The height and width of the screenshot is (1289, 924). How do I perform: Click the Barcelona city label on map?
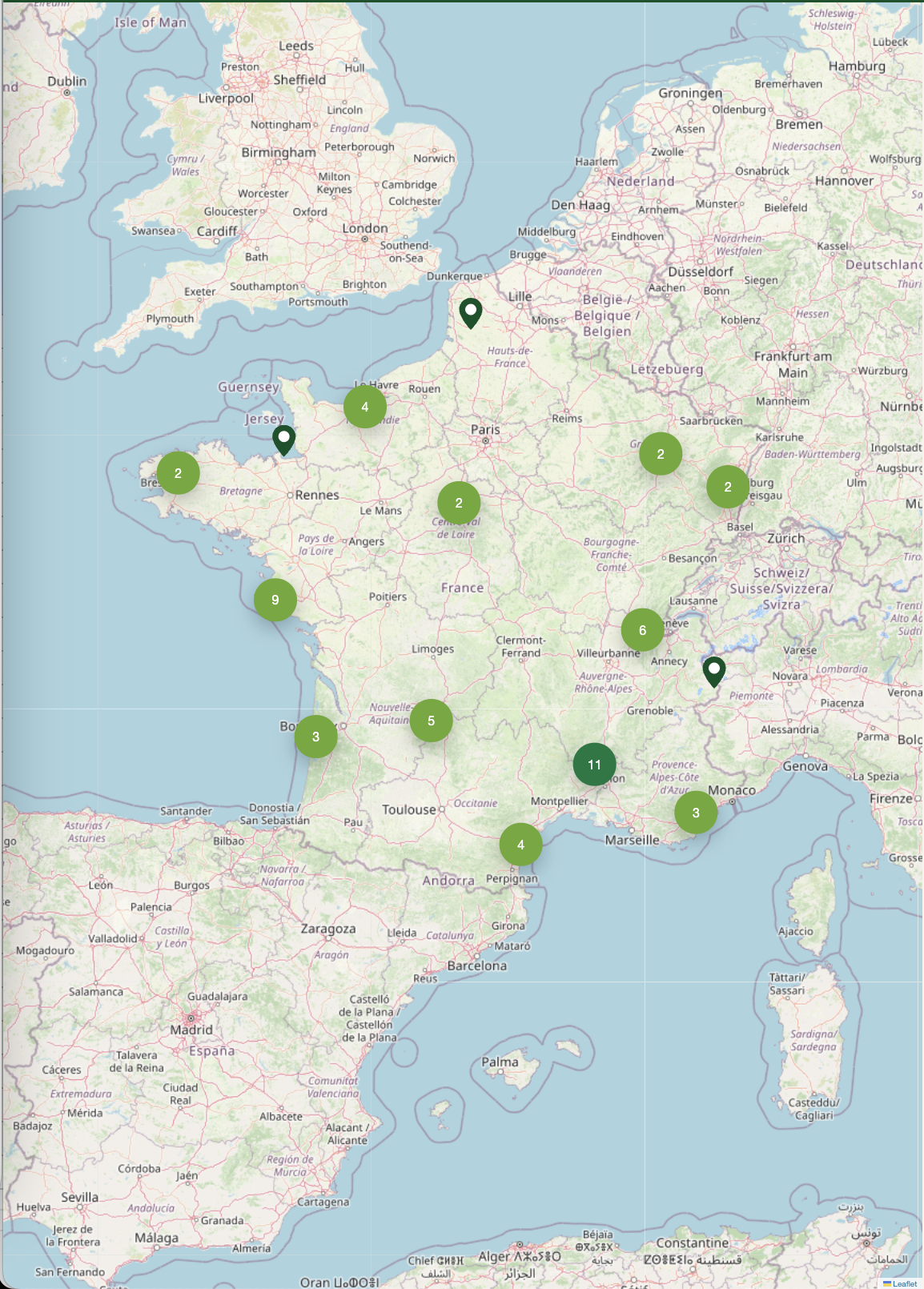(477, 966)
